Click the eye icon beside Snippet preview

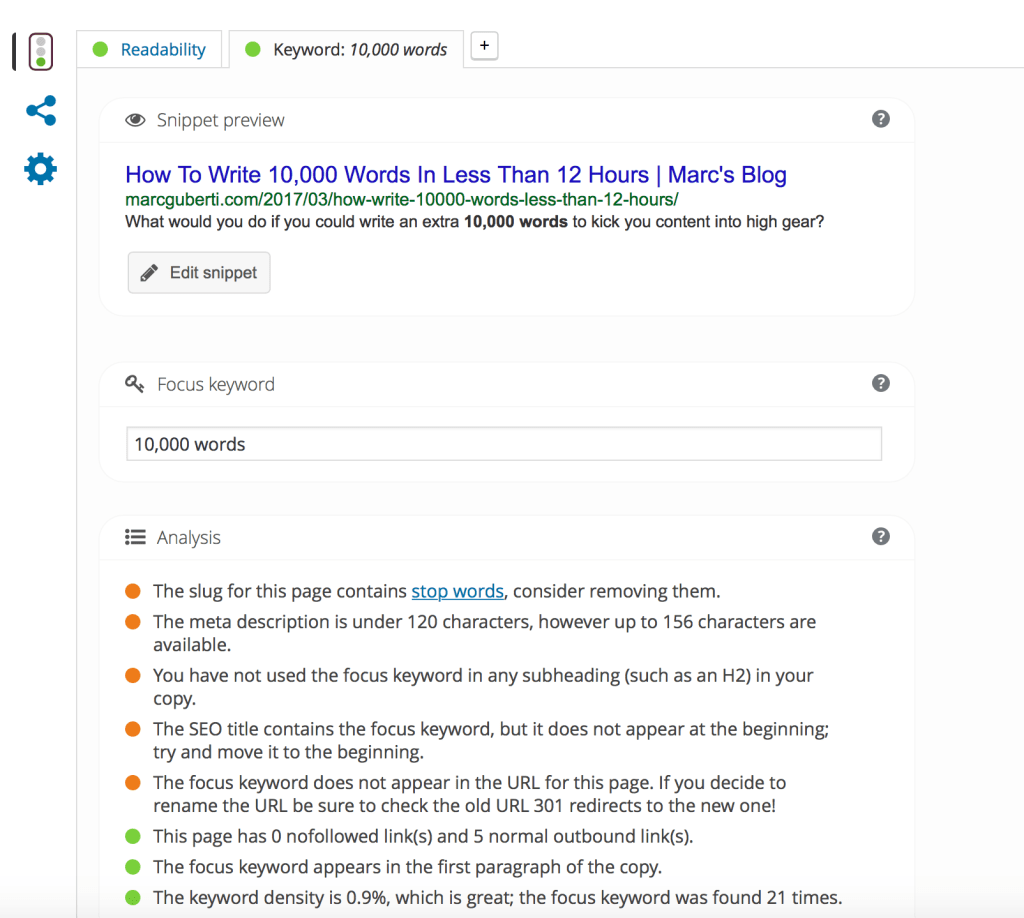135,119
